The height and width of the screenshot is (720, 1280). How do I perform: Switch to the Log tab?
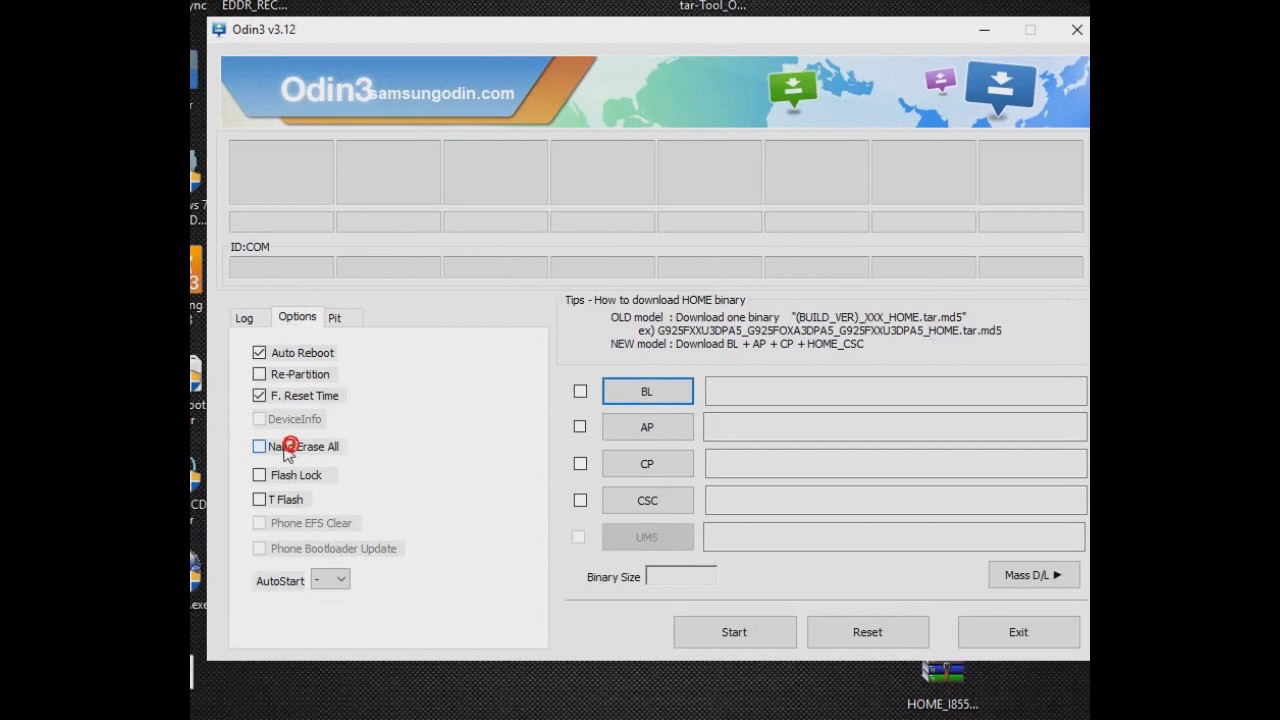[244, 318]
